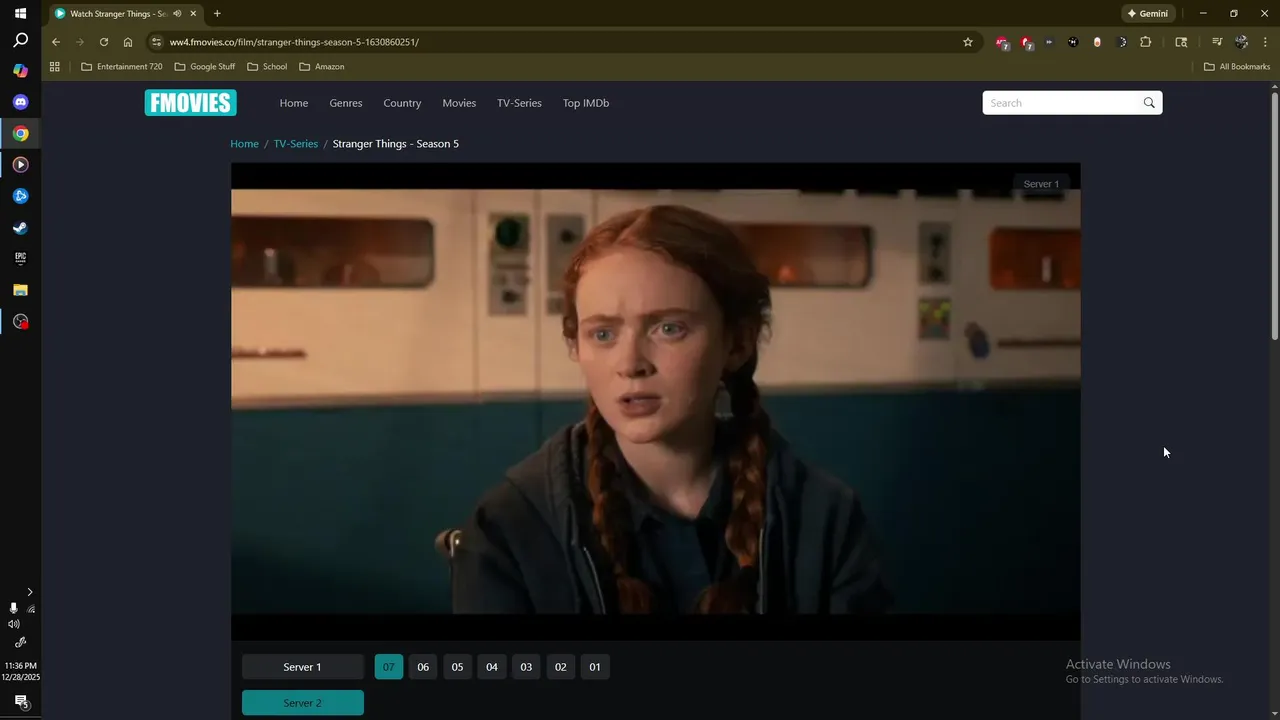Viewport: 1280px width, 720px height.
Task: Bookmark this page with the star icon
Action: coord(968,42)
